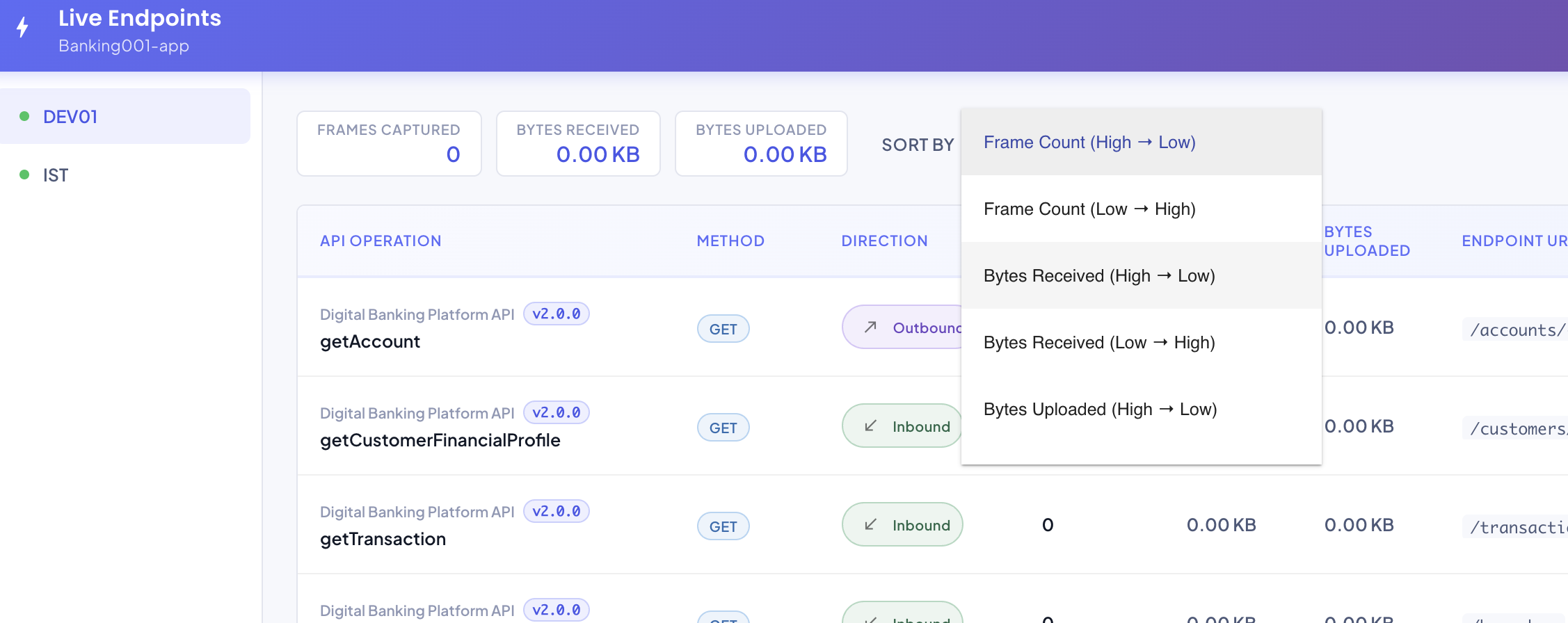The height and width of the screenshot is (623, 1568).
Task: Open the getCustomerFinancialProfile operation
Action: pyautogui.click(x=440, y=440)
